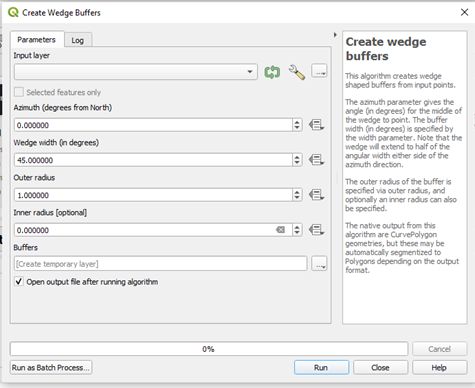Close the Create Wedge Buffers dialog

tap(464, 12)
